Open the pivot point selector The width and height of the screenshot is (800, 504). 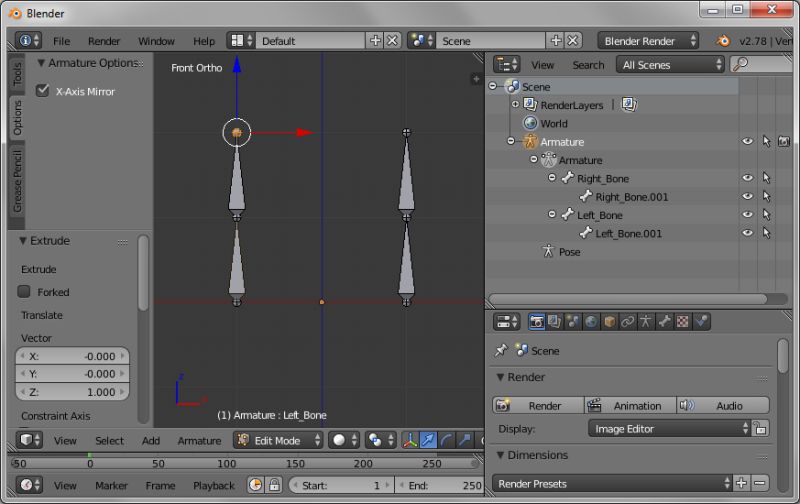pyautogui.click(x=381, y=440)
